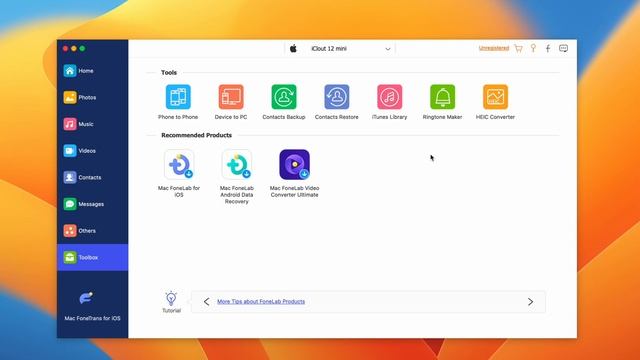Open the HEIC Converter tool
640x360 pixels.
coord(495,97)
